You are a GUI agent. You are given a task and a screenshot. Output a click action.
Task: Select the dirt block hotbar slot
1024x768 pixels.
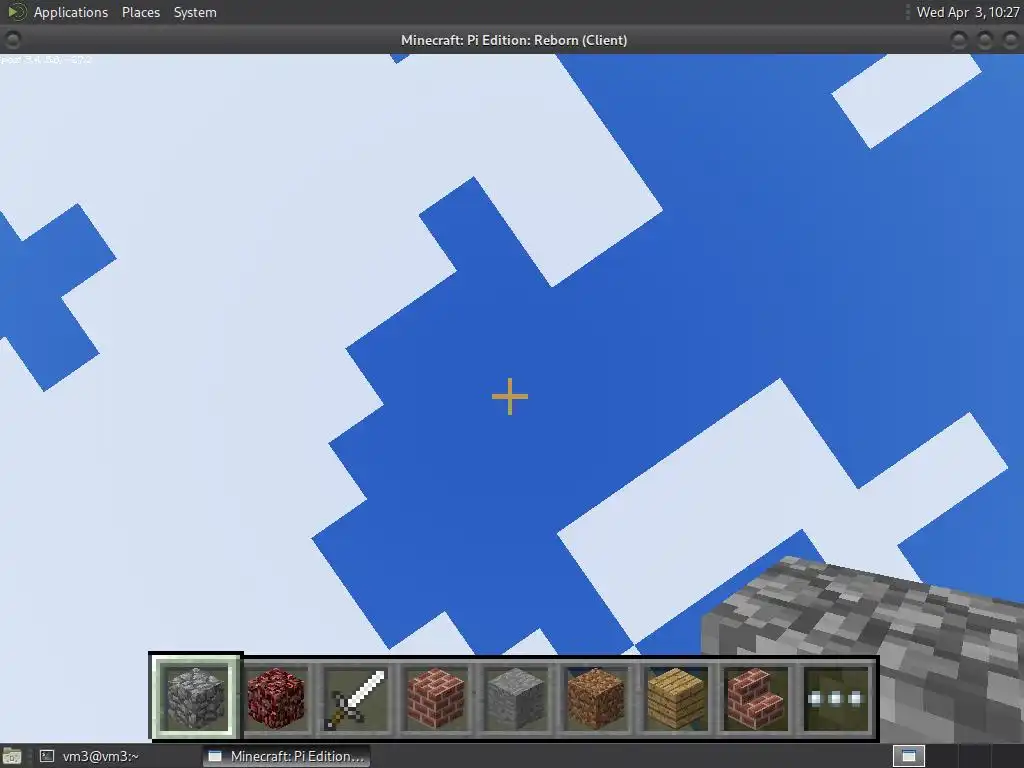(596, 697)
